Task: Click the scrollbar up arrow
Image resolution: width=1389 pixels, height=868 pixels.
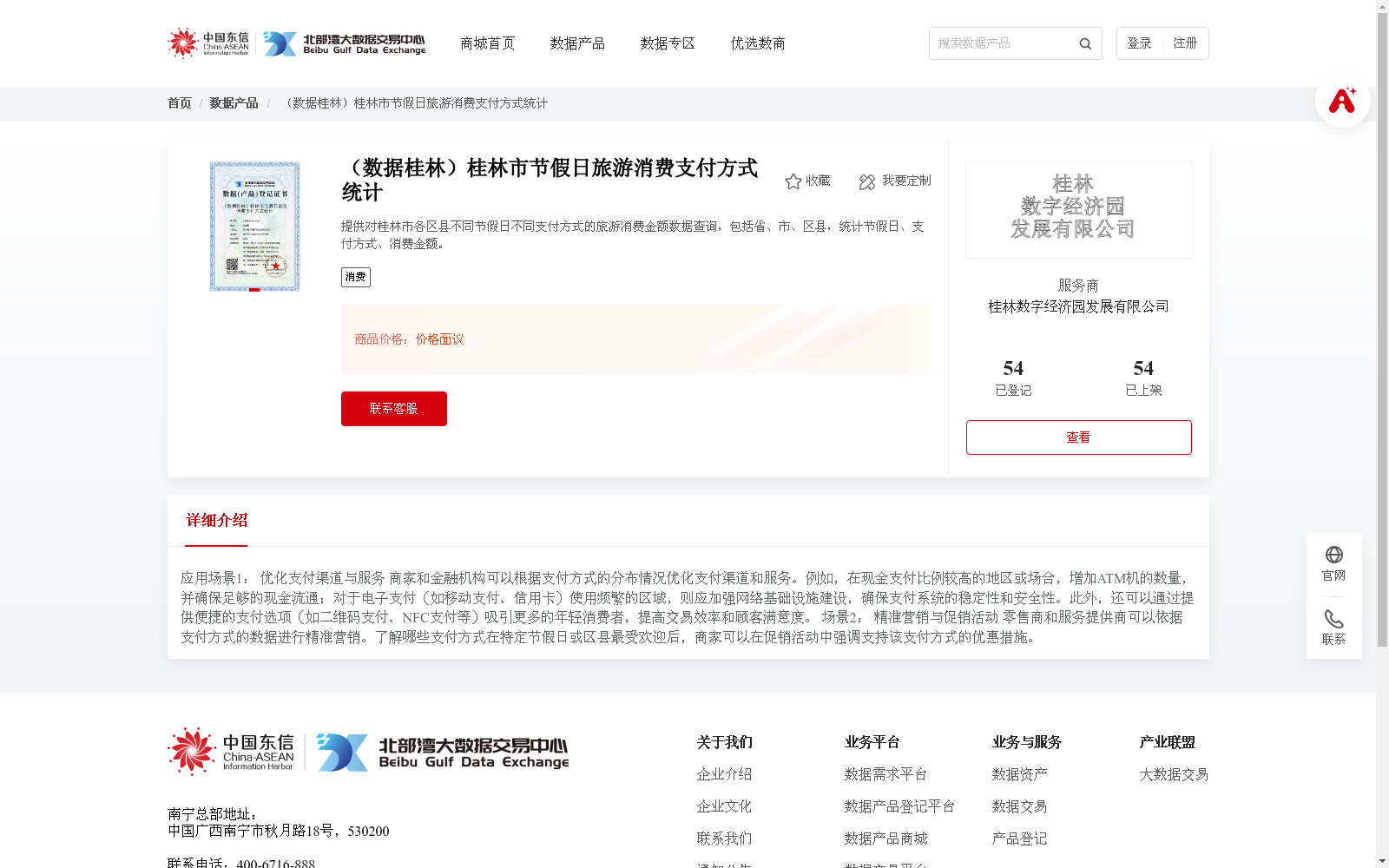Action: tap(1382, 6)
